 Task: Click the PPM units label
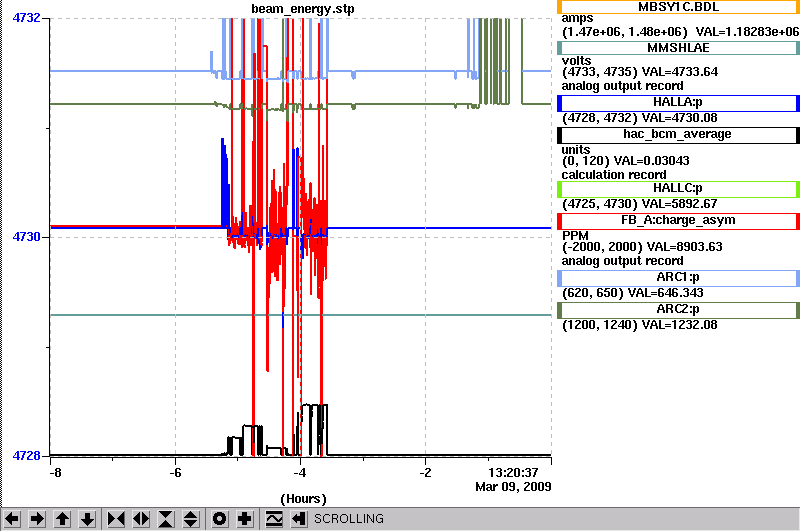(575, 236)
